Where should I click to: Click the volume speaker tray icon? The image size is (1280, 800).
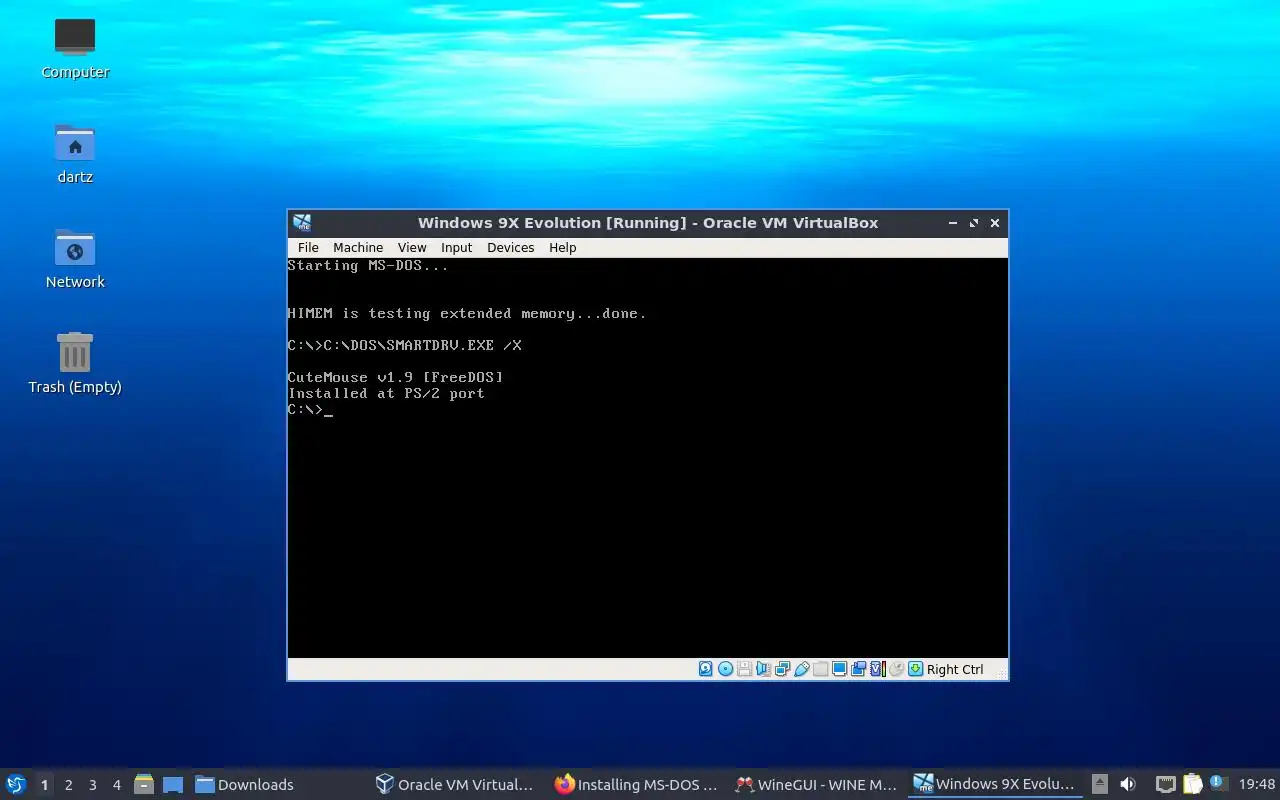tap(1128, 784)
